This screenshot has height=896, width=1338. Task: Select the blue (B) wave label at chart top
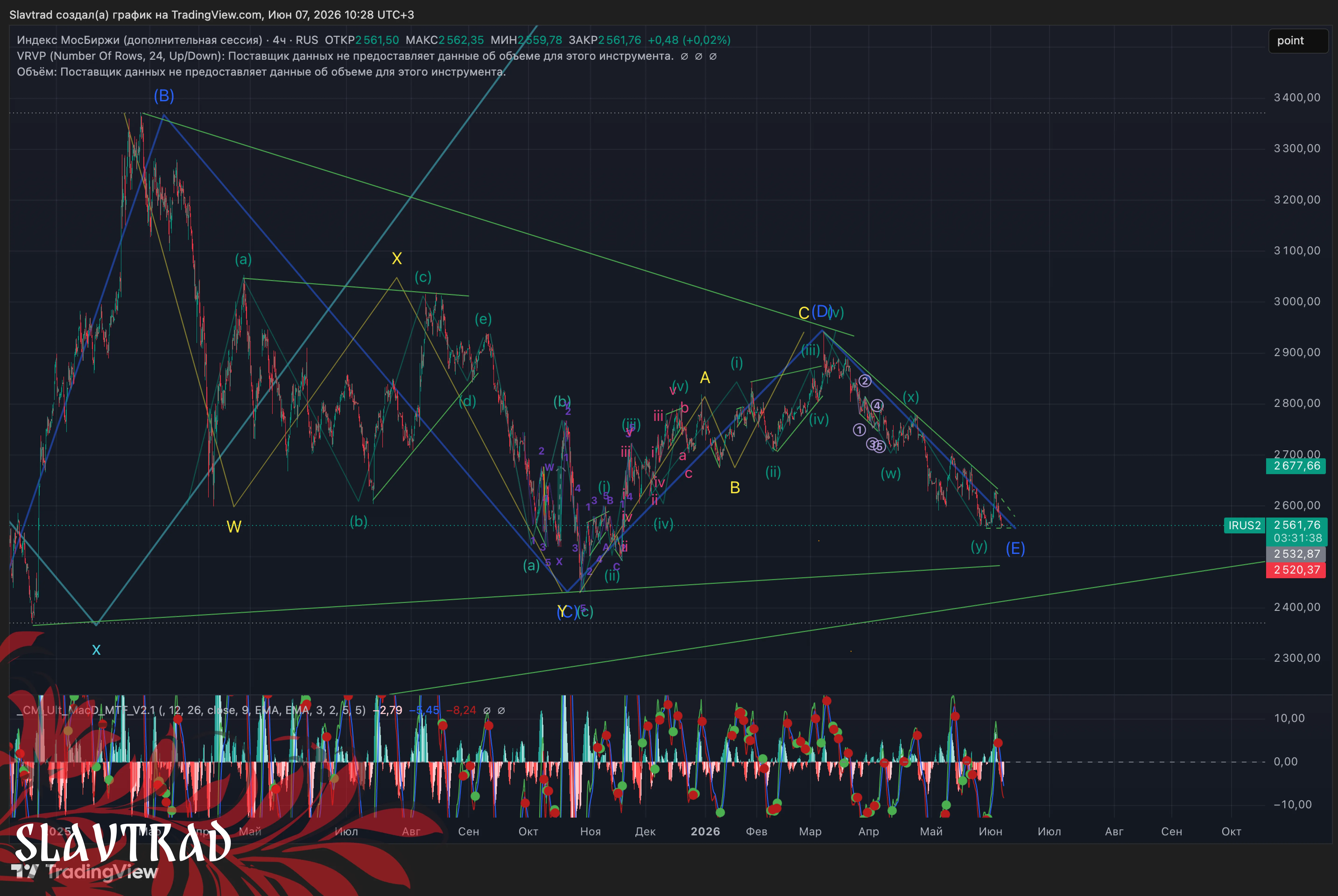click(164, 95)
